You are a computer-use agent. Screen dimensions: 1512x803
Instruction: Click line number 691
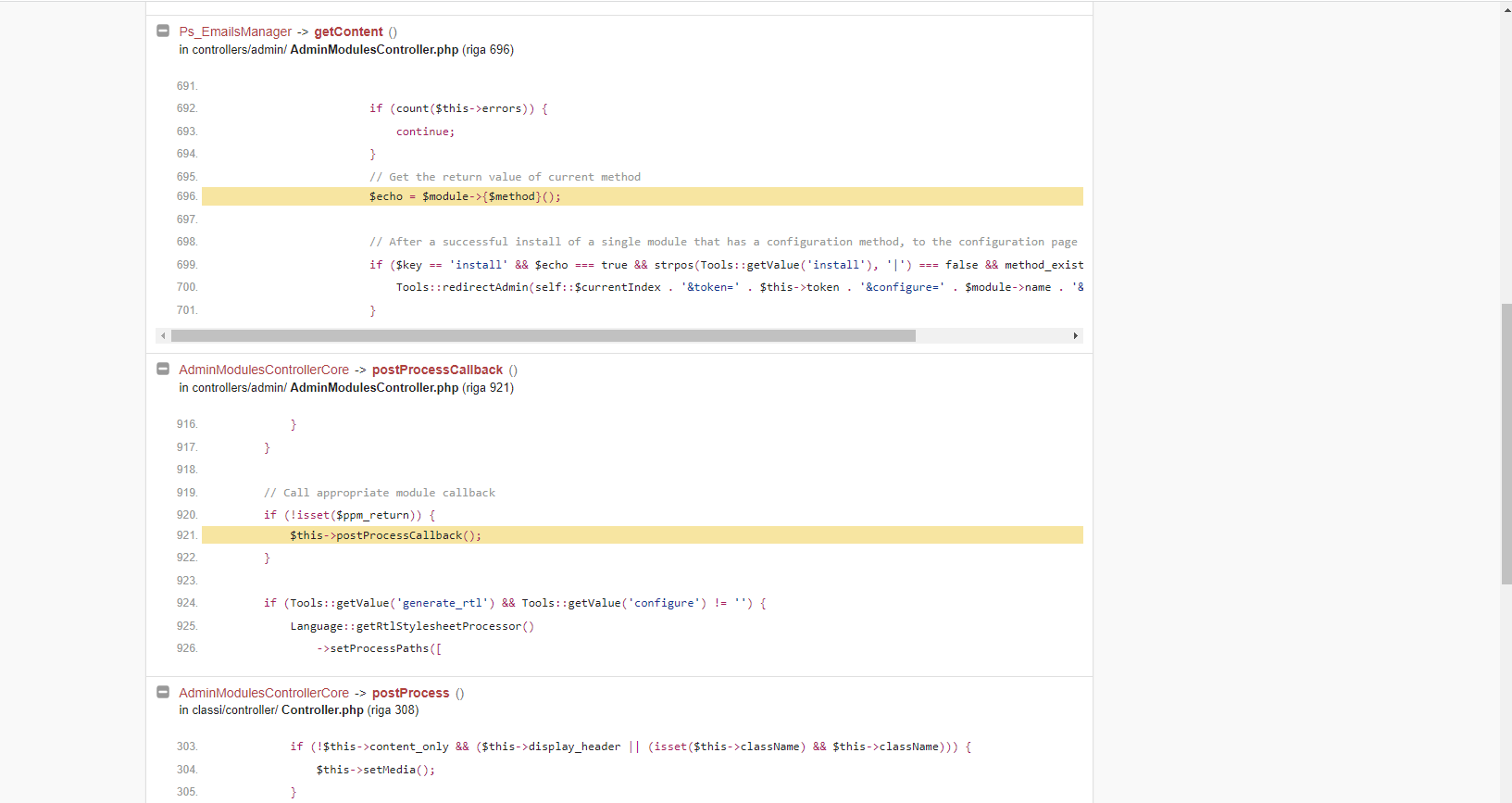[187, 86]
